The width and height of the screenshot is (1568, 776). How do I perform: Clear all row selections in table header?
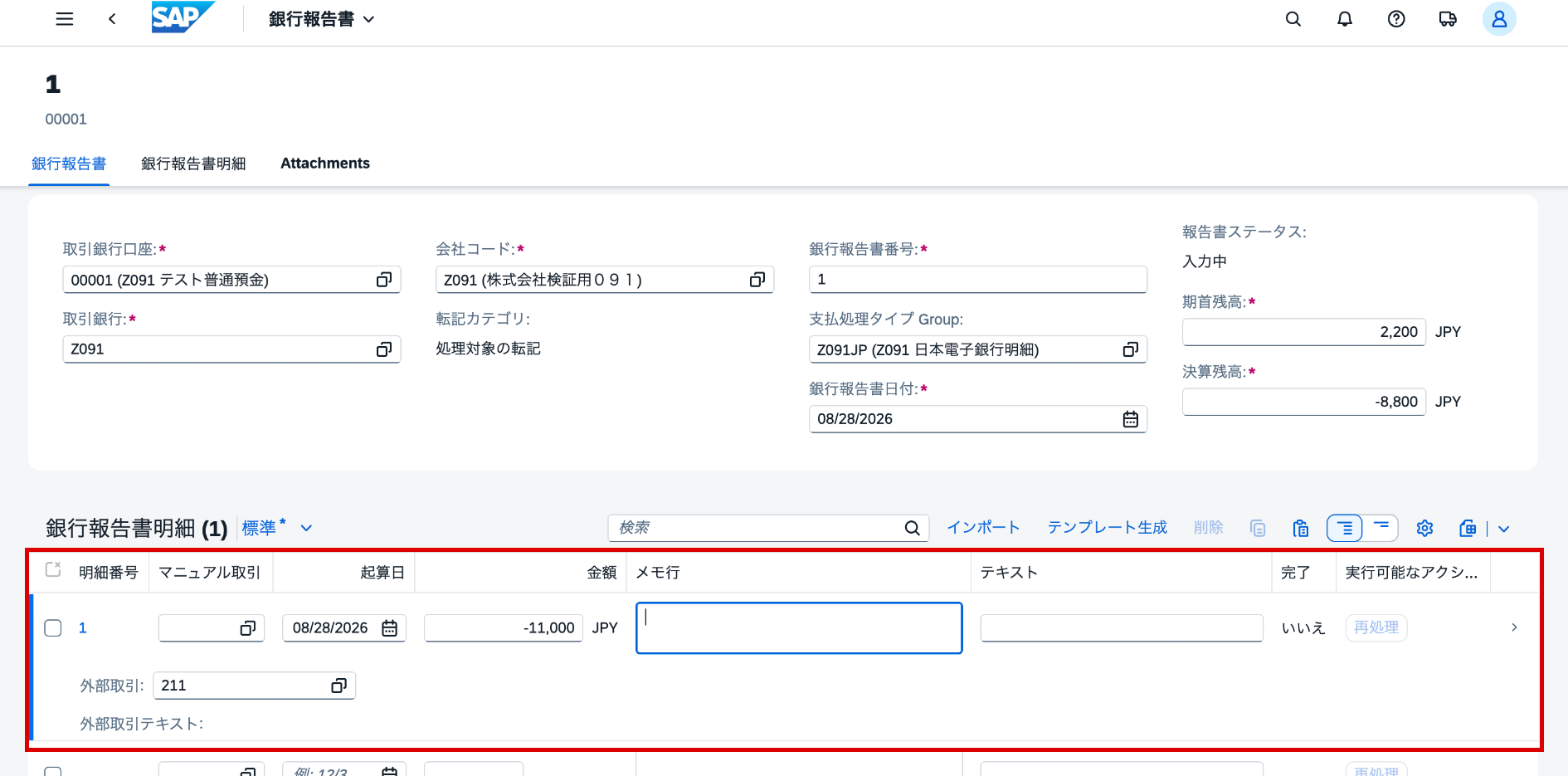[x=53, y=569]
